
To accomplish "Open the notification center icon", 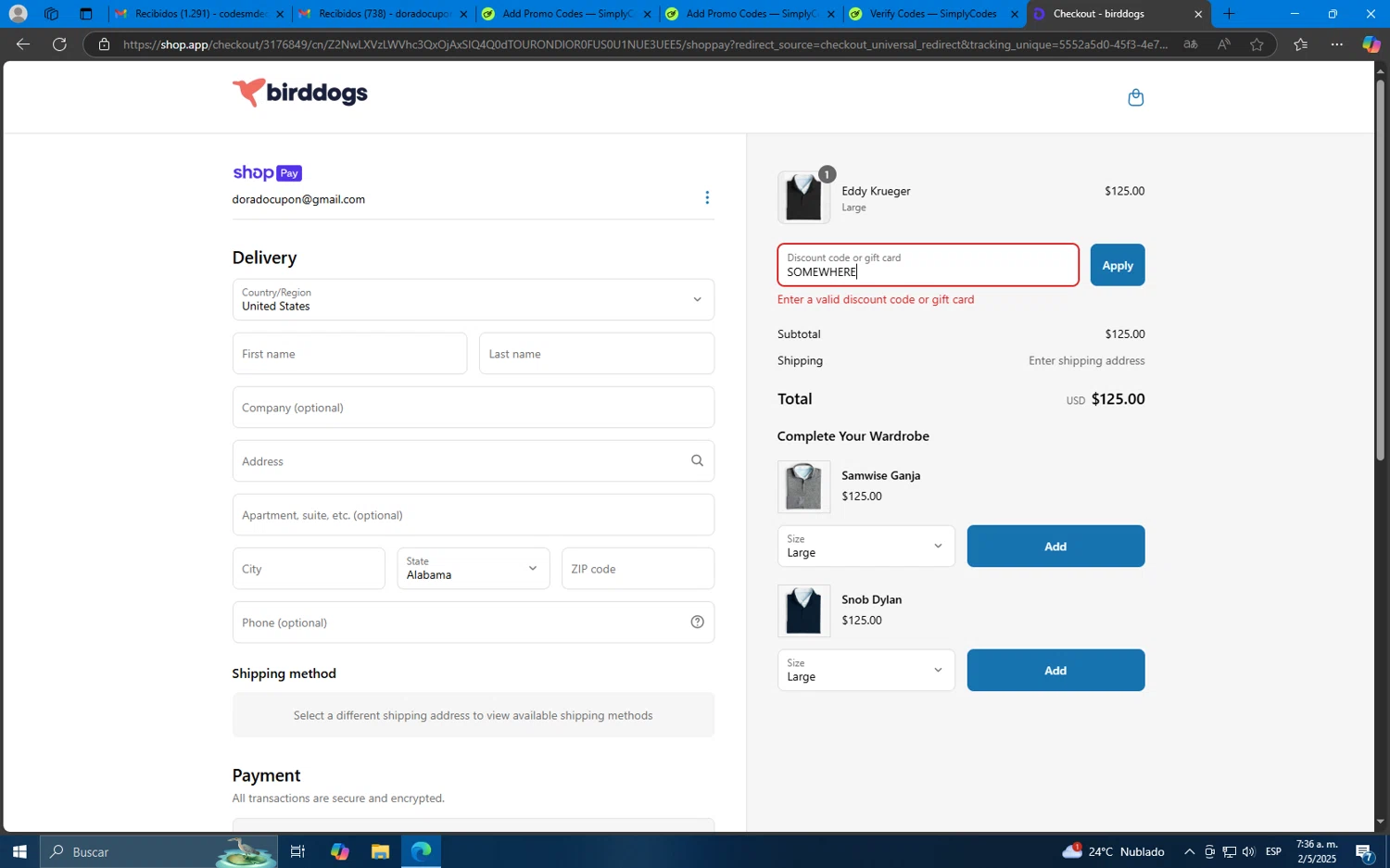I will pos(1364,851).
